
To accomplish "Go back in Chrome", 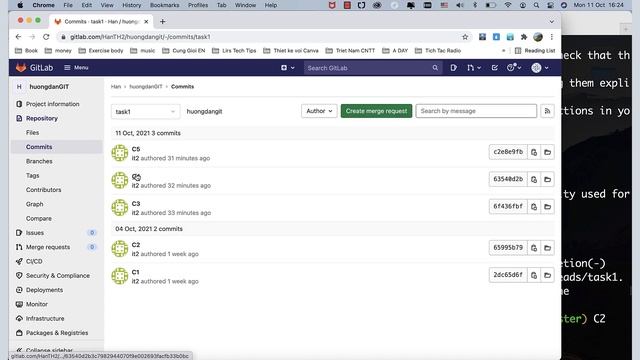I will point(18,37).
